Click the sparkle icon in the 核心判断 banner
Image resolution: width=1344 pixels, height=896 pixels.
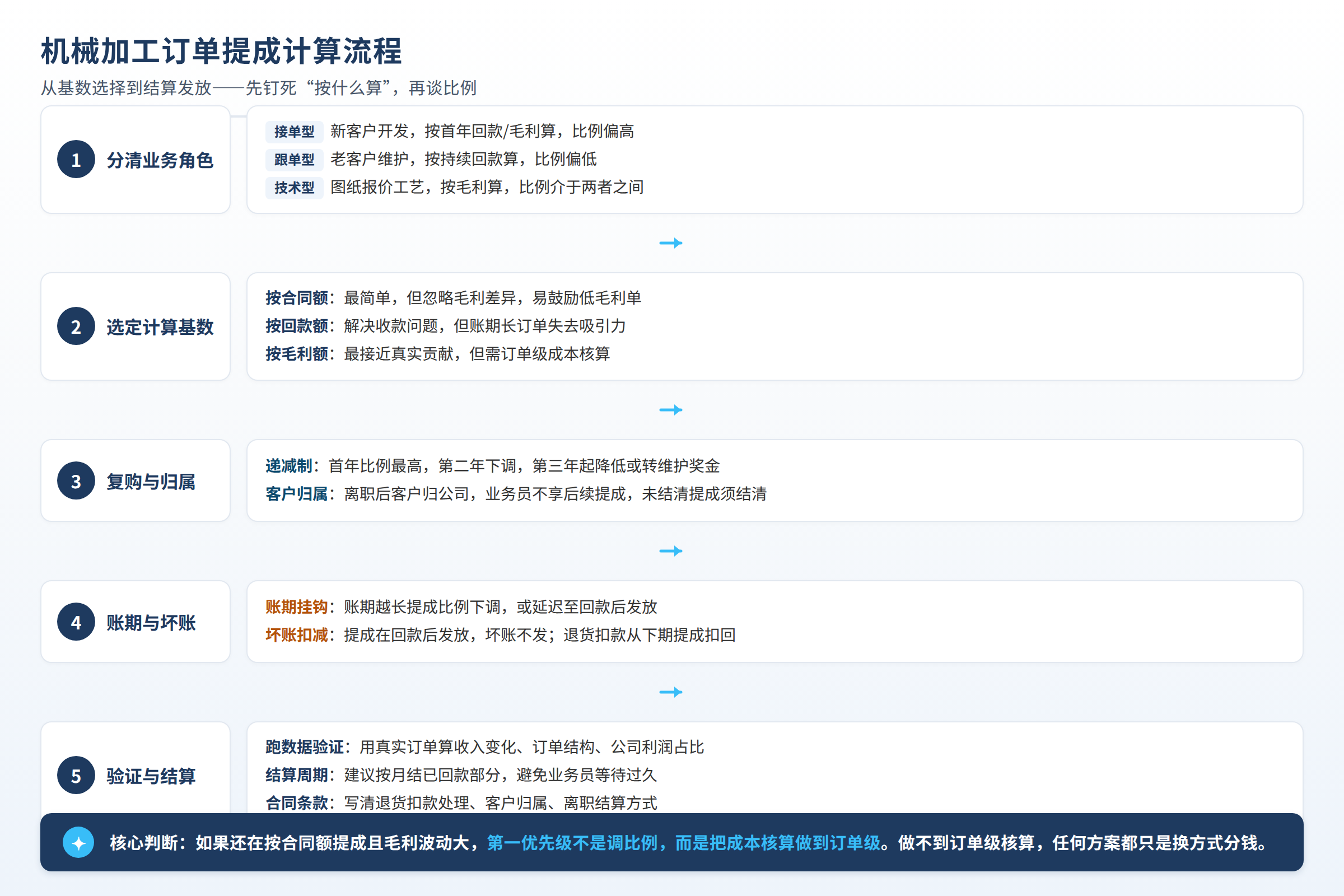pos(78,842)
